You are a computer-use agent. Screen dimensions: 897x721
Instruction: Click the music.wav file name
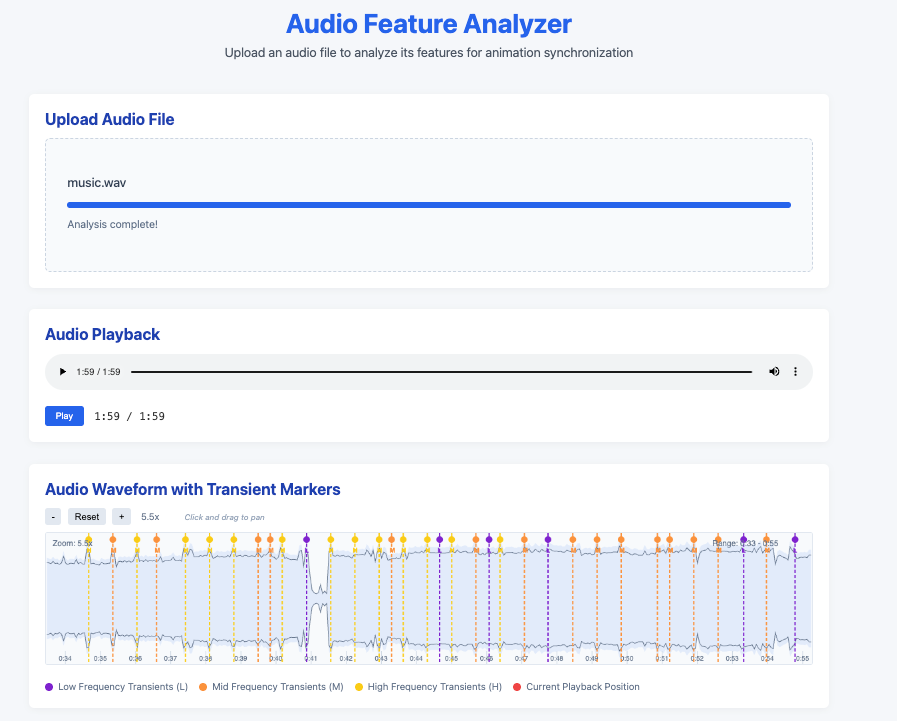pos(97,183)
